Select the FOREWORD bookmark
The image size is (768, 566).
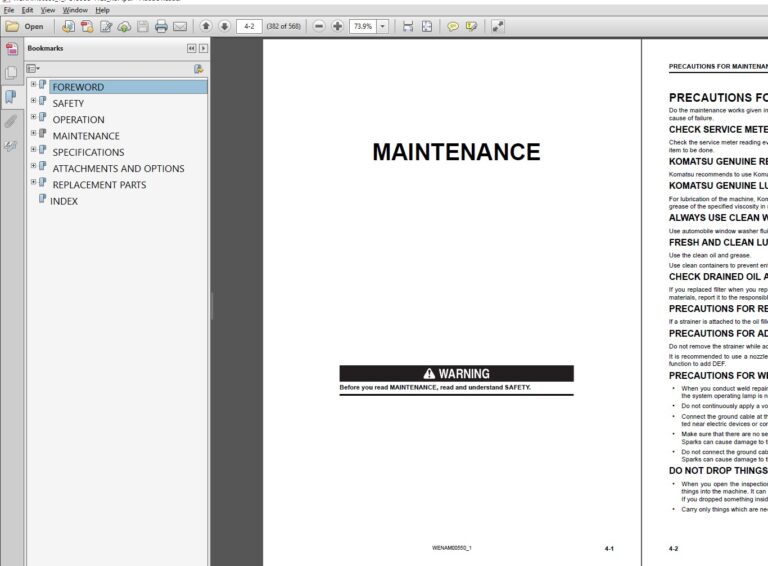coord(78,87)
